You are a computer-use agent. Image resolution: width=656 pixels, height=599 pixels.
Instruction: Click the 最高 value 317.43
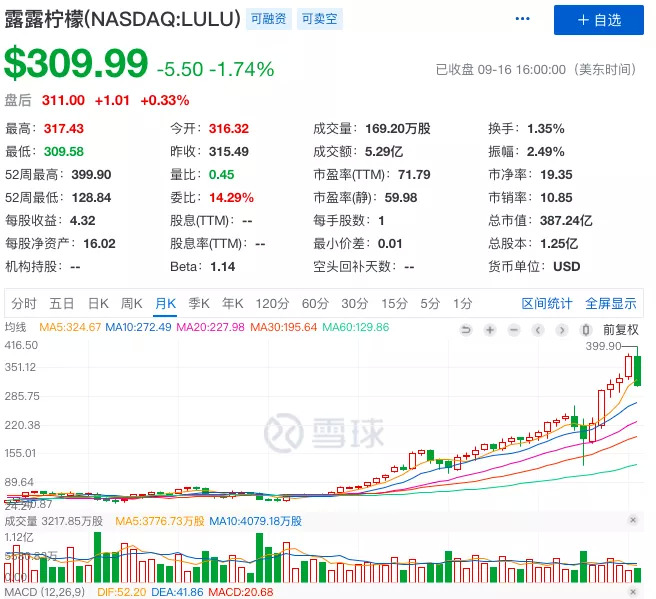[64, 128]
